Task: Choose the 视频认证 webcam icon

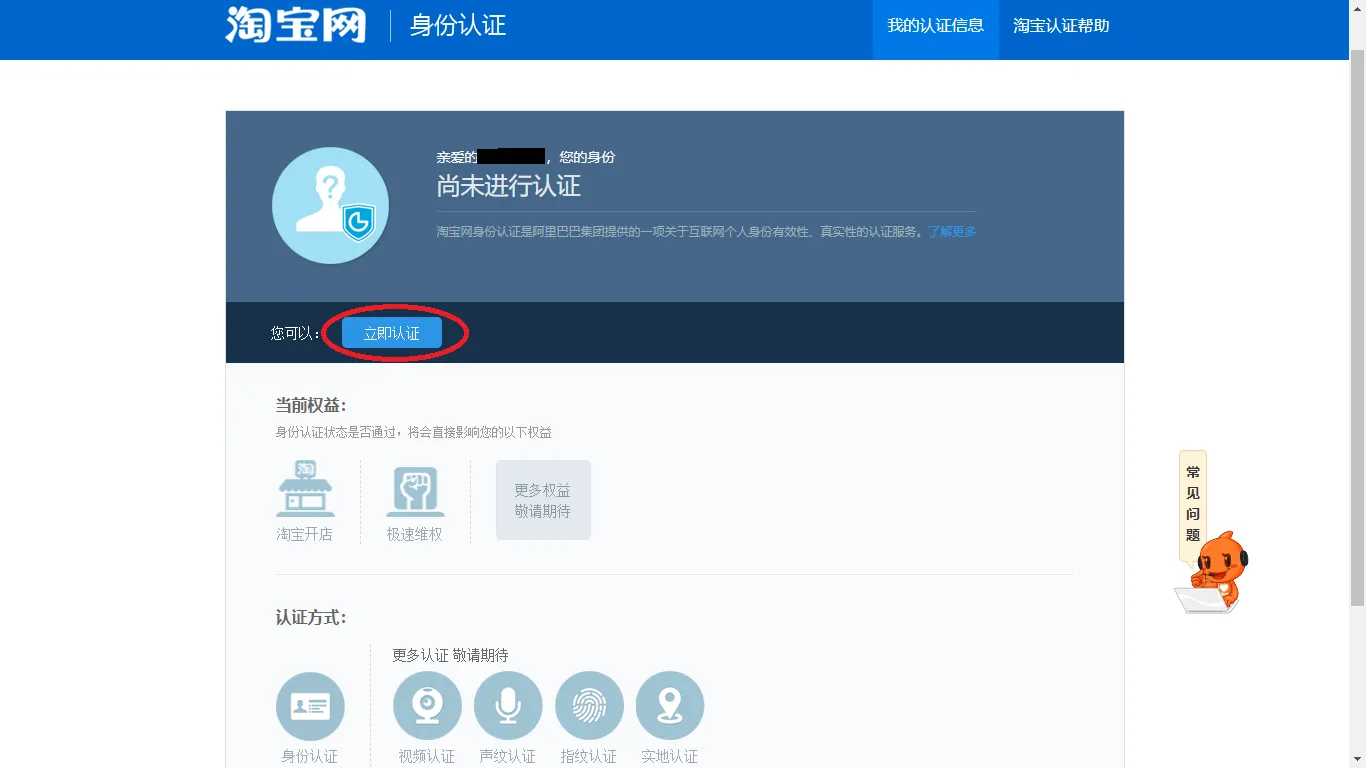Action: (428, 706)
